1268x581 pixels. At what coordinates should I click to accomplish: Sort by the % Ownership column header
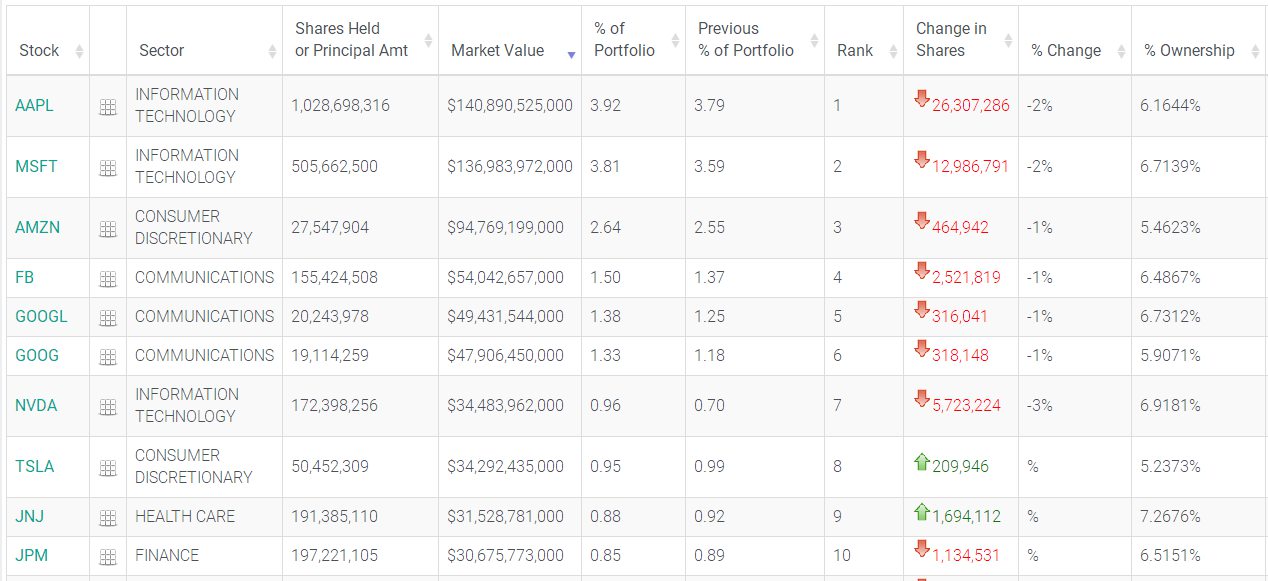click(x=1189, y=51)
